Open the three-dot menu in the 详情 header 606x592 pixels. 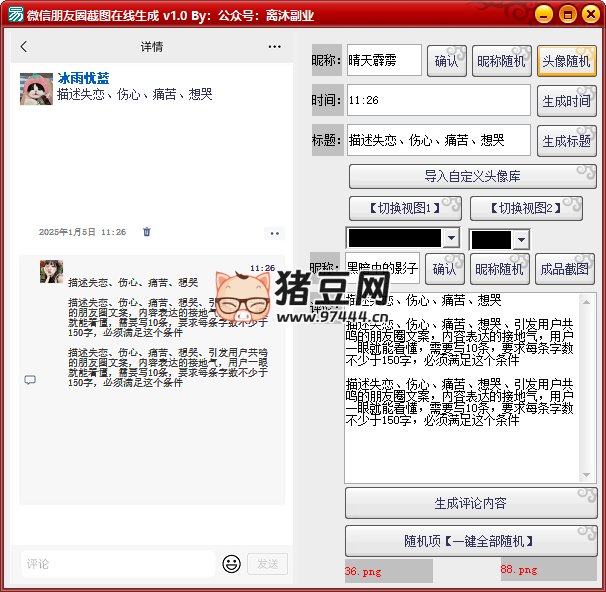tap(274, 47)
